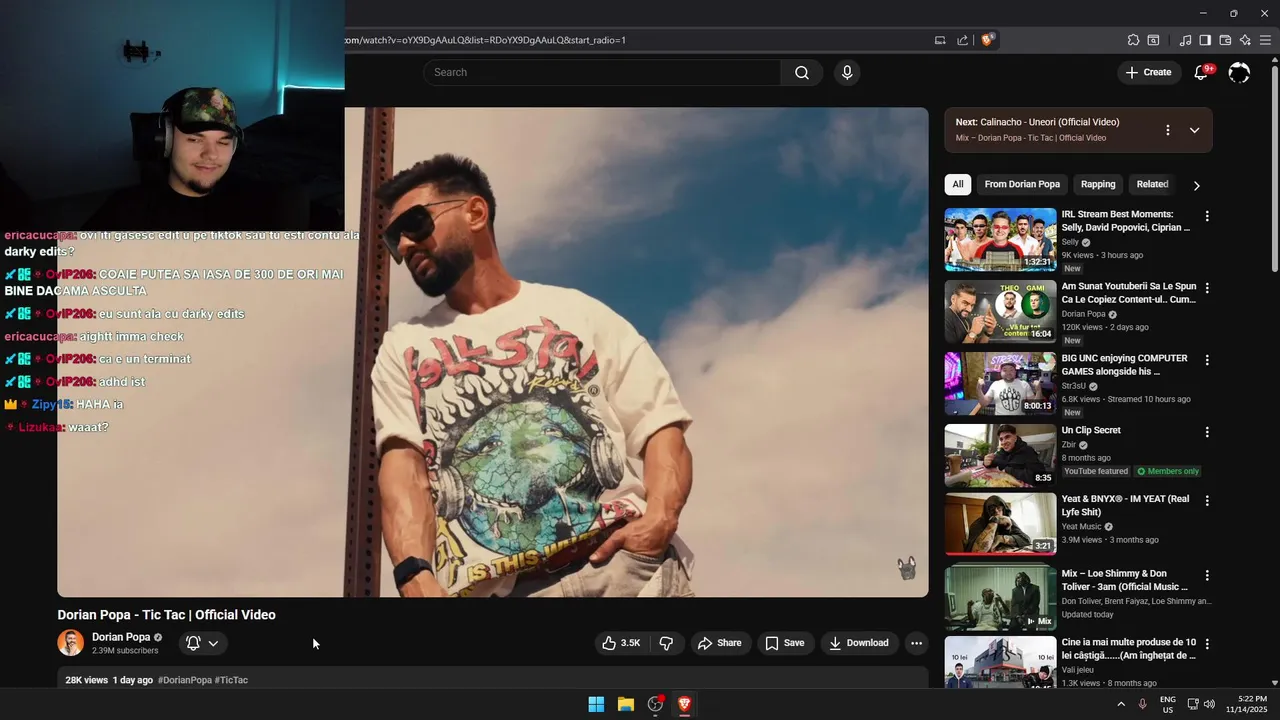This screenshot has height=720, width=1280.
Task: Download the Tic Tac video
Action: tap(859, 643)
